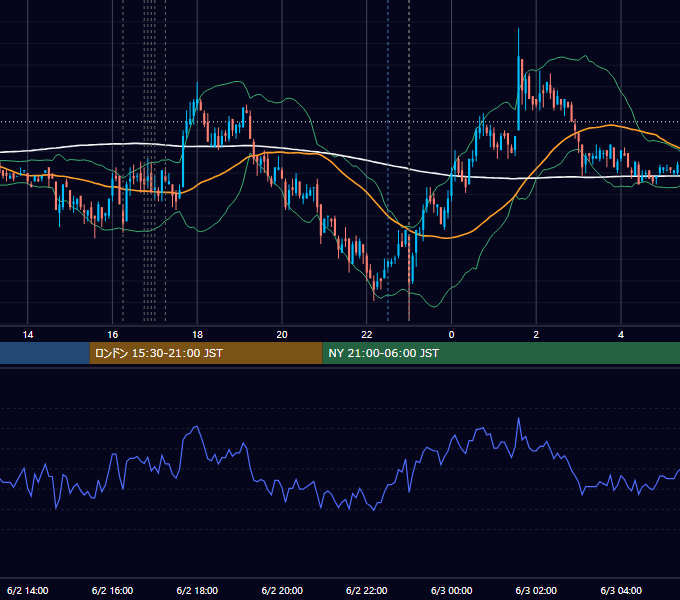Click the '6/3 04:00' label on oscillator axis
Viewport: 680px width, 600px height.
621,590
